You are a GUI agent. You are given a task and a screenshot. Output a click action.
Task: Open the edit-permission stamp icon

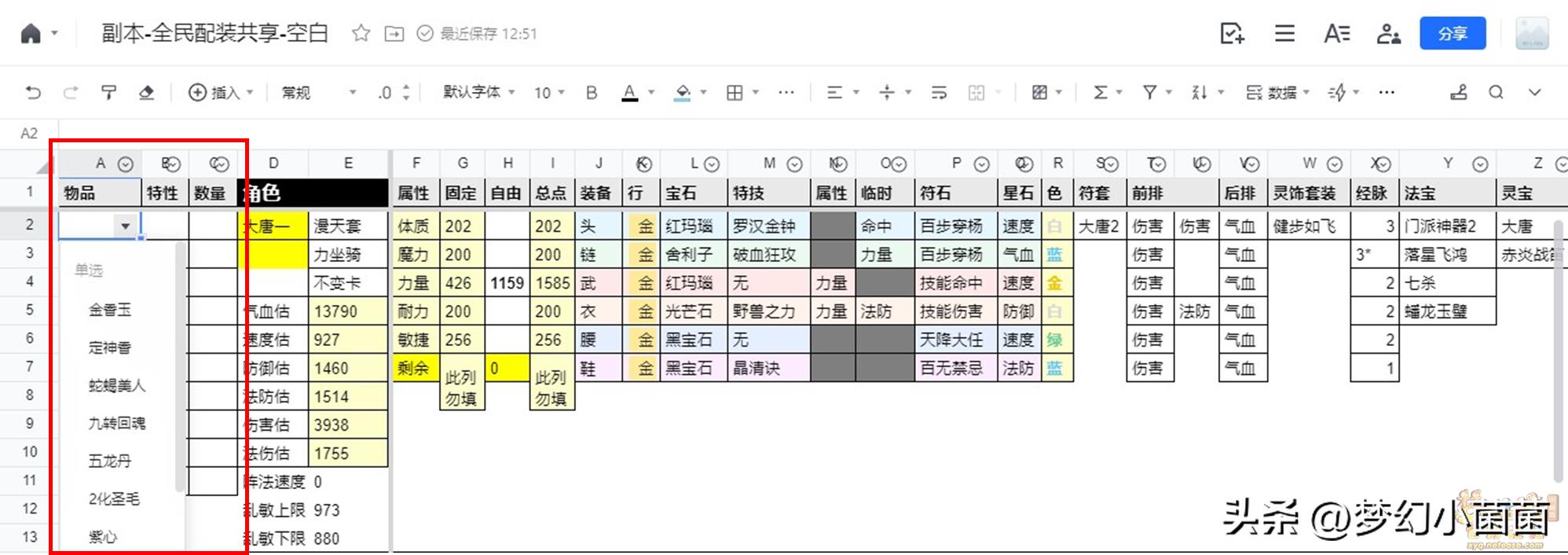(x=1459, y=93)
